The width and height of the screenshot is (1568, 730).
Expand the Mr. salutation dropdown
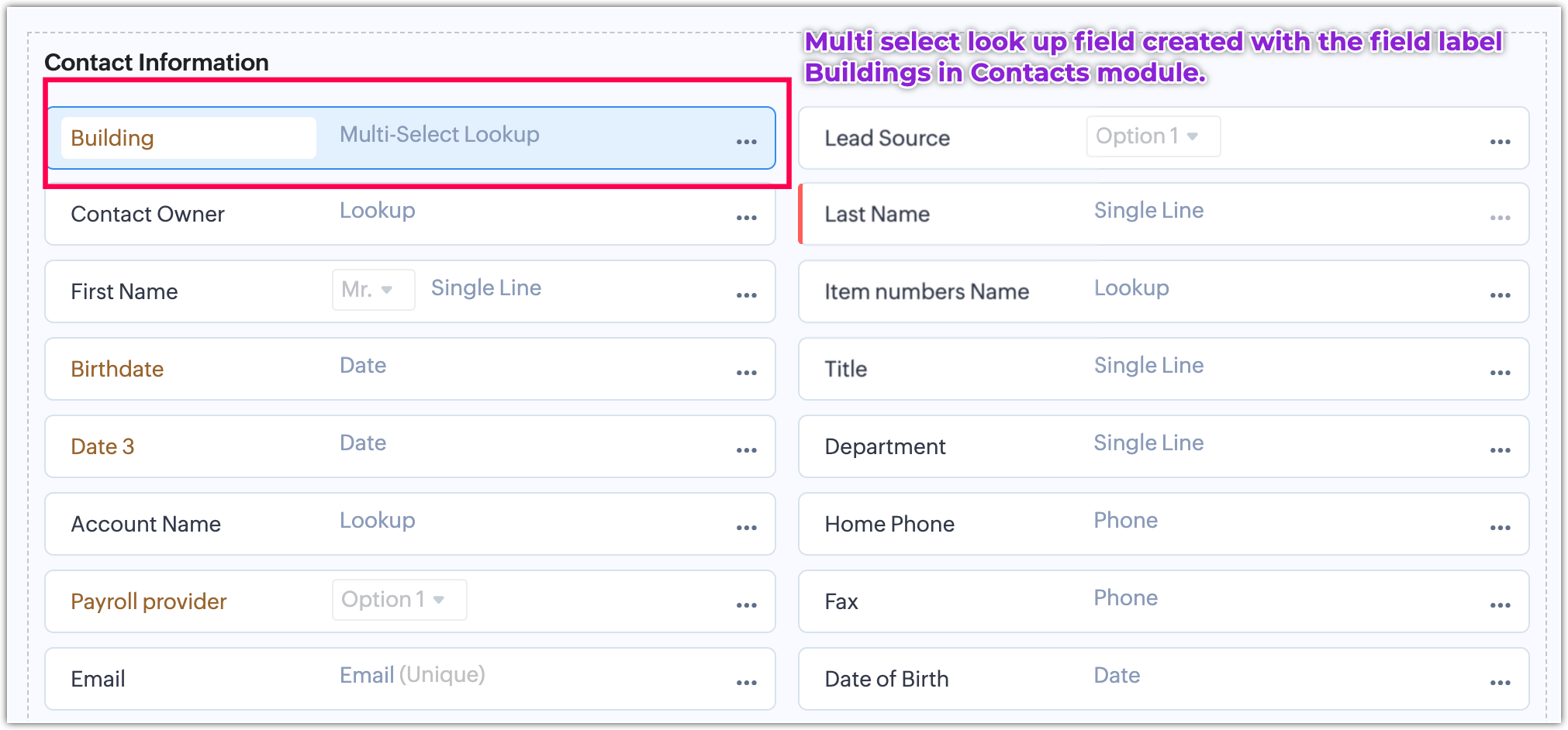373,290
